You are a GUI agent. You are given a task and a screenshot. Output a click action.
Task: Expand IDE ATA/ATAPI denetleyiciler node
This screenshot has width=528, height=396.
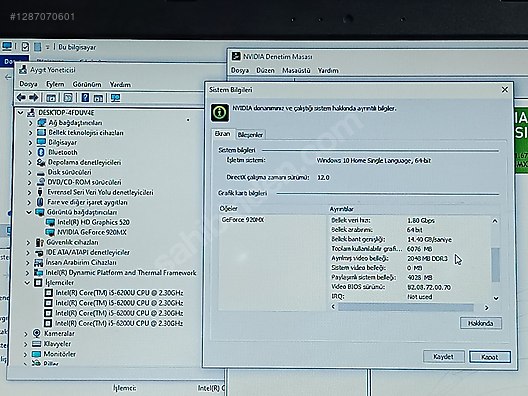29,253
